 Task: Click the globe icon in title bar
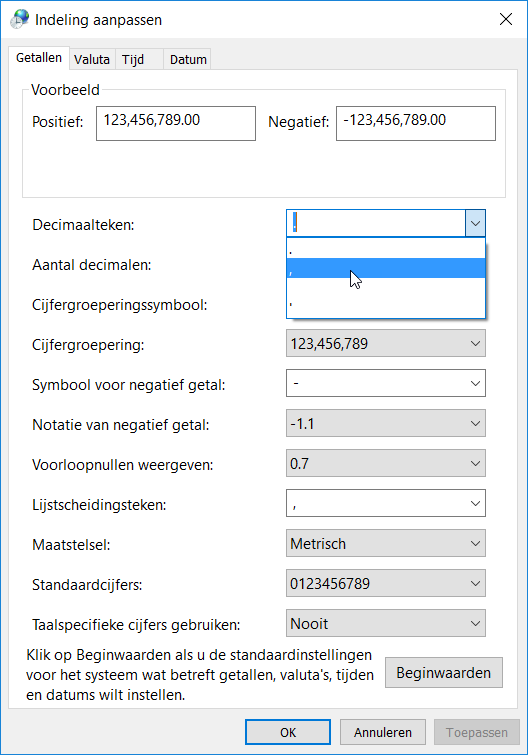coord(20,19)
